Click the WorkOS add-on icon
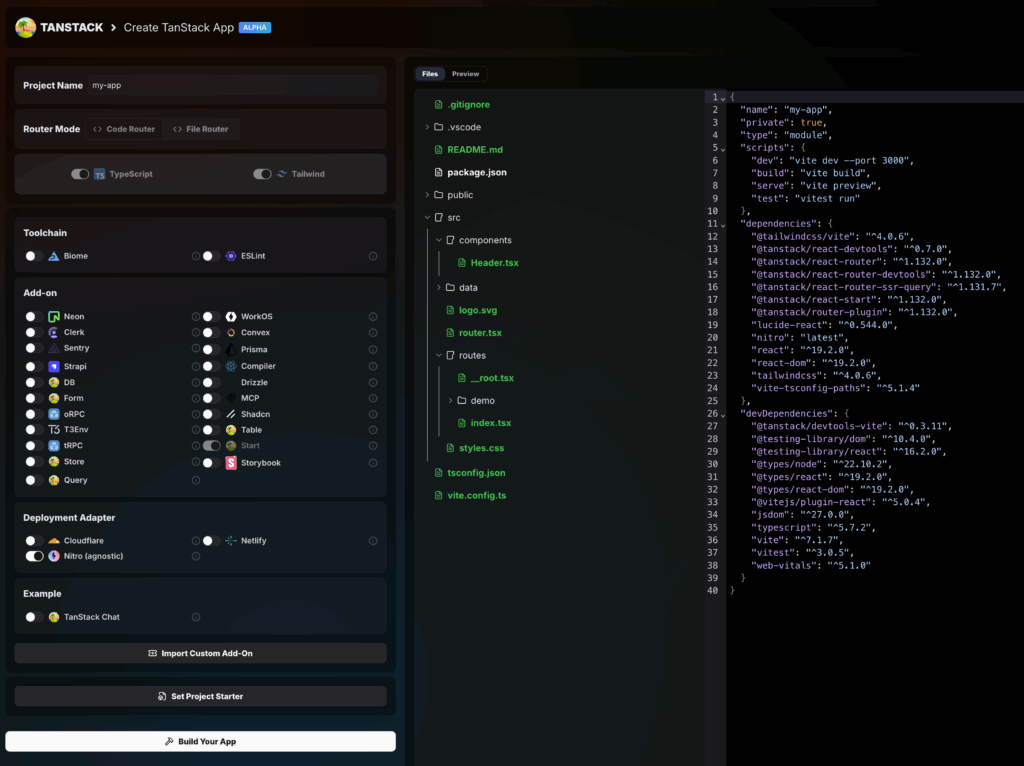 (231, 316)
